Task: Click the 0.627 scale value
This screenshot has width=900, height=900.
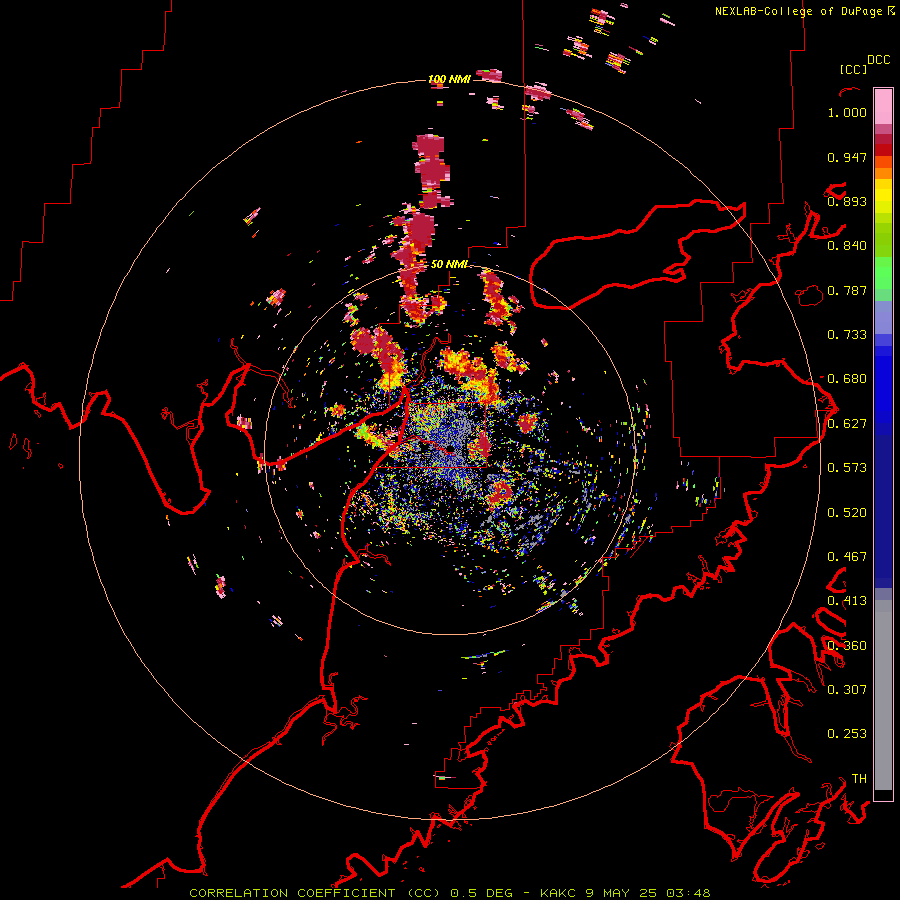Action: coord(847,424)
